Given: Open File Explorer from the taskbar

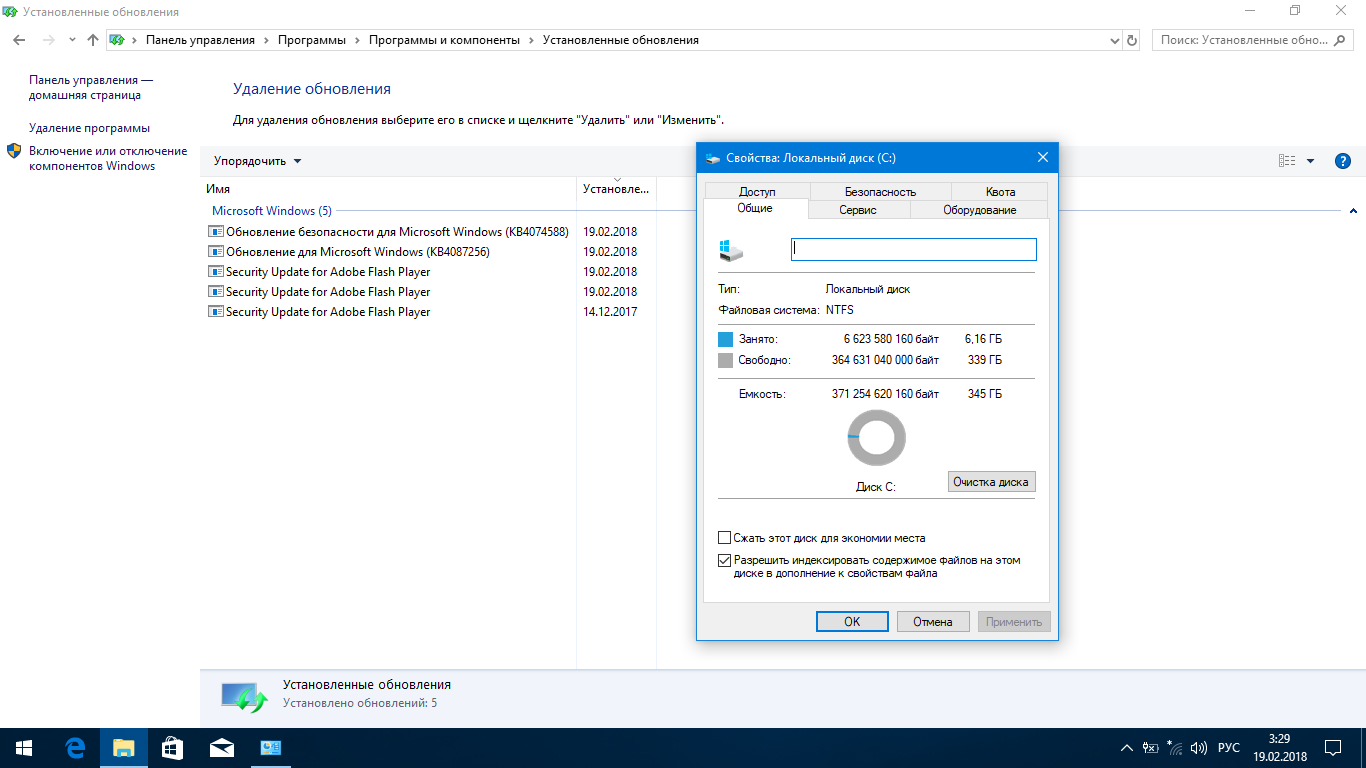Looking at the screenshot, I should tap(123, 748).
